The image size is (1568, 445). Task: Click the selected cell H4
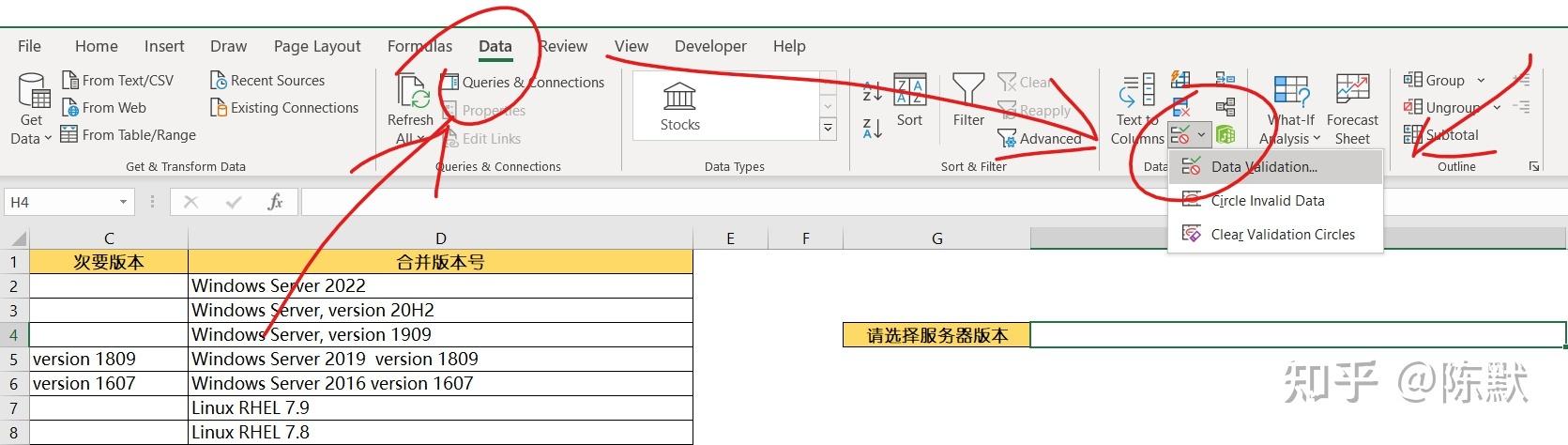pos(1299,335)
